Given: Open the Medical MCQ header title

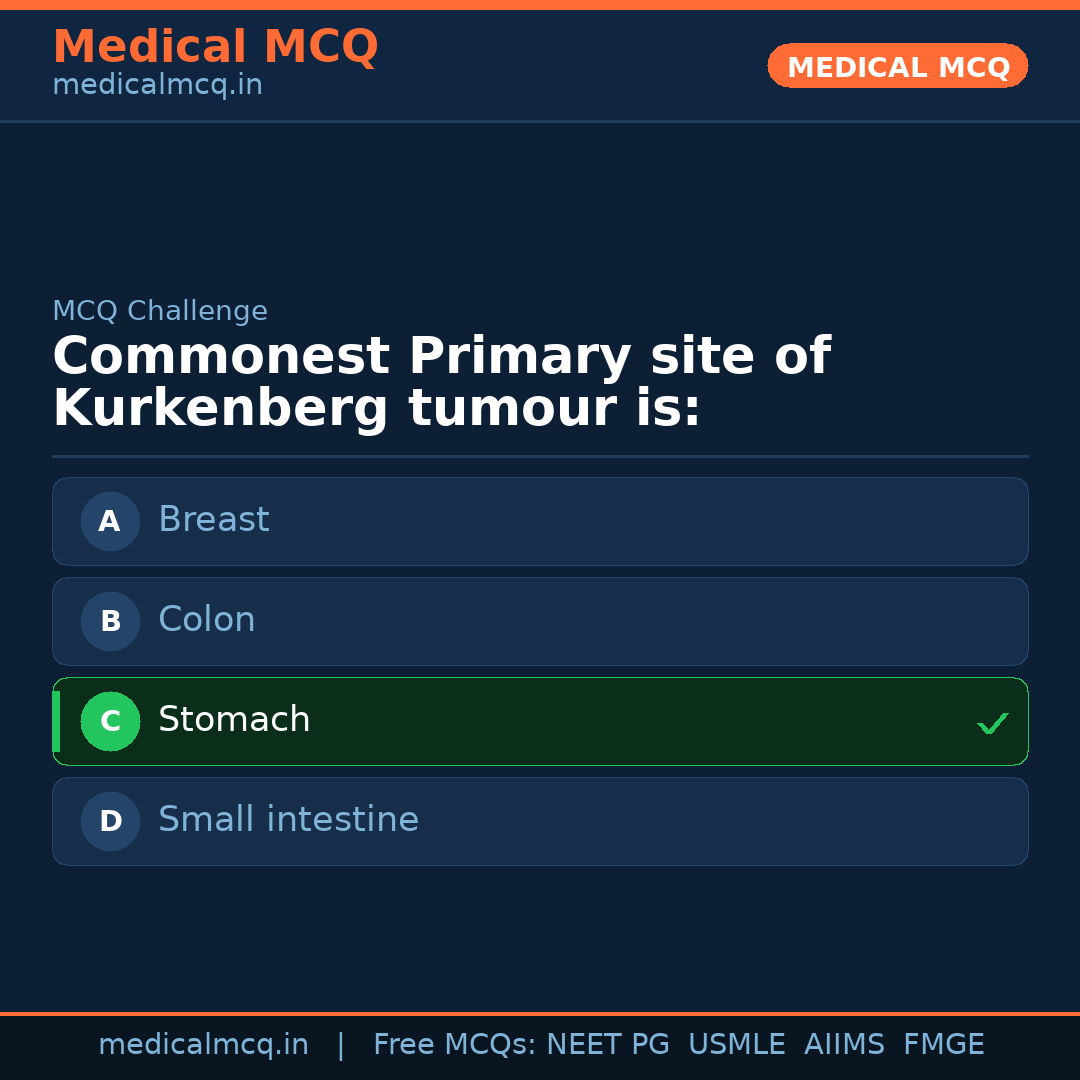Looking at the screenshot, I should [x=215, y=47].
